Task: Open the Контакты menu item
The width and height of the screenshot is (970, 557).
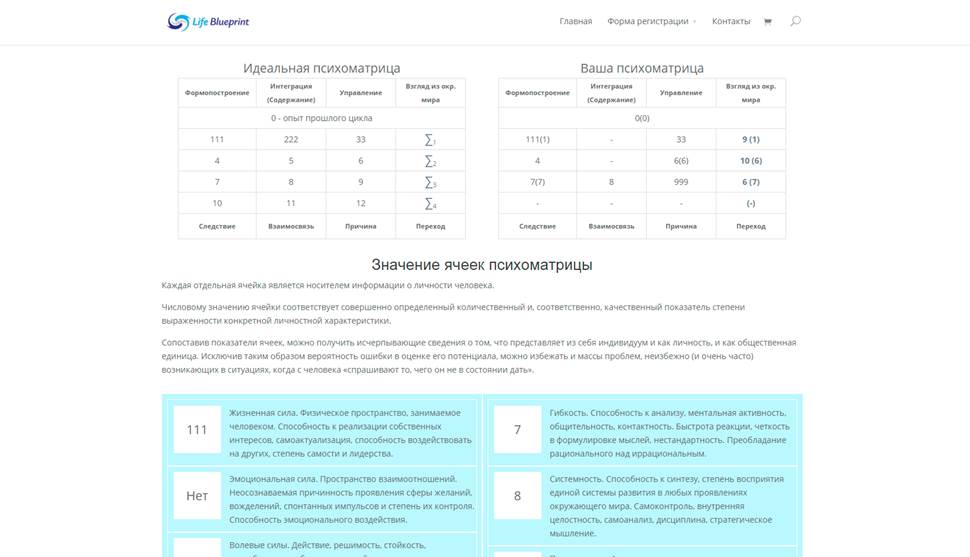Action: coord(731,21)
